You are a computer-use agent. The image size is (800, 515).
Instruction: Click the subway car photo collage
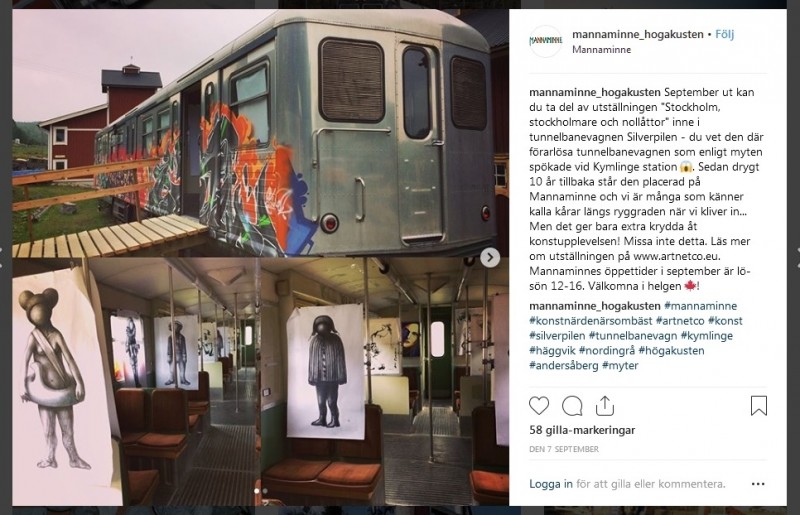pos(260,257)
